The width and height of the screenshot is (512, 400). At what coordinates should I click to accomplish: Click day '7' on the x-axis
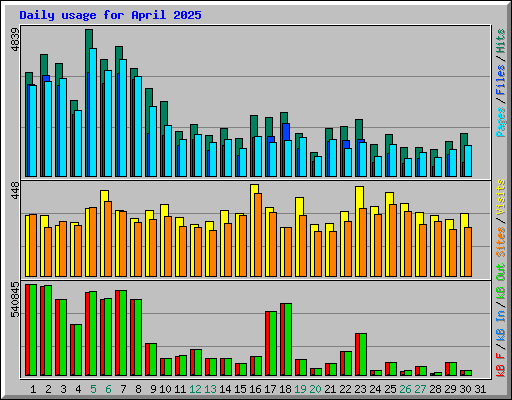(x=123, y=389)
